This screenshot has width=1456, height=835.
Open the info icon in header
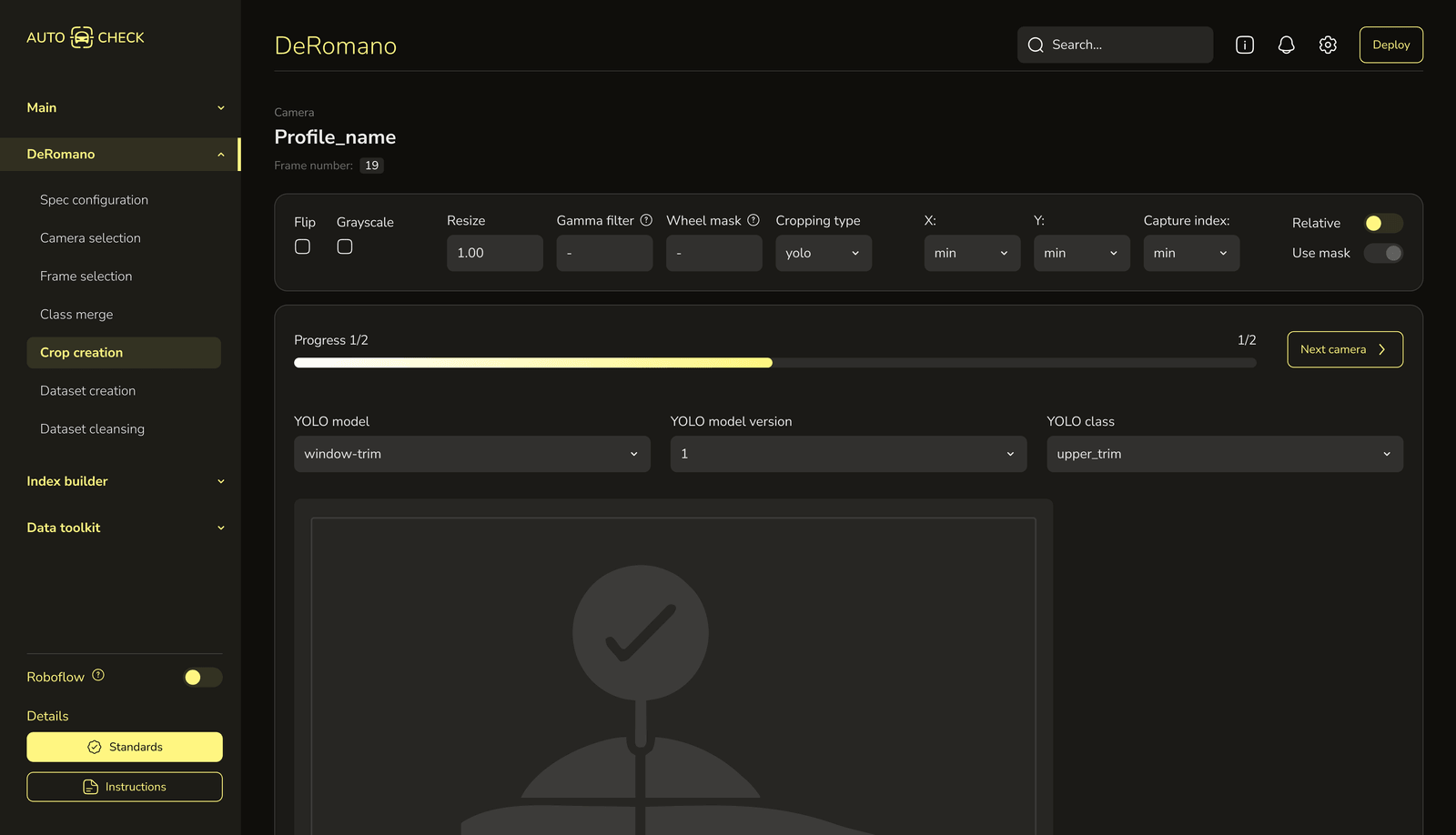(x=1244, y=45)
